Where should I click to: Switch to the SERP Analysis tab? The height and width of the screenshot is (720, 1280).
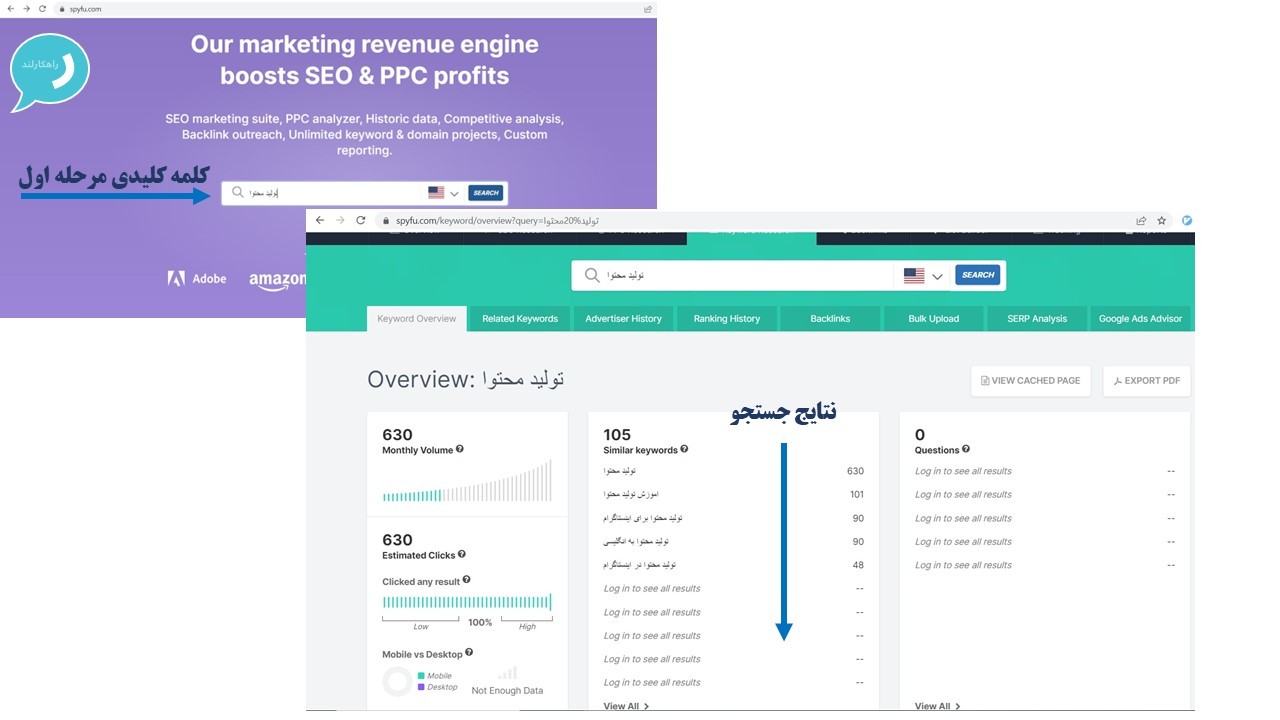(x=1037, y=319)
